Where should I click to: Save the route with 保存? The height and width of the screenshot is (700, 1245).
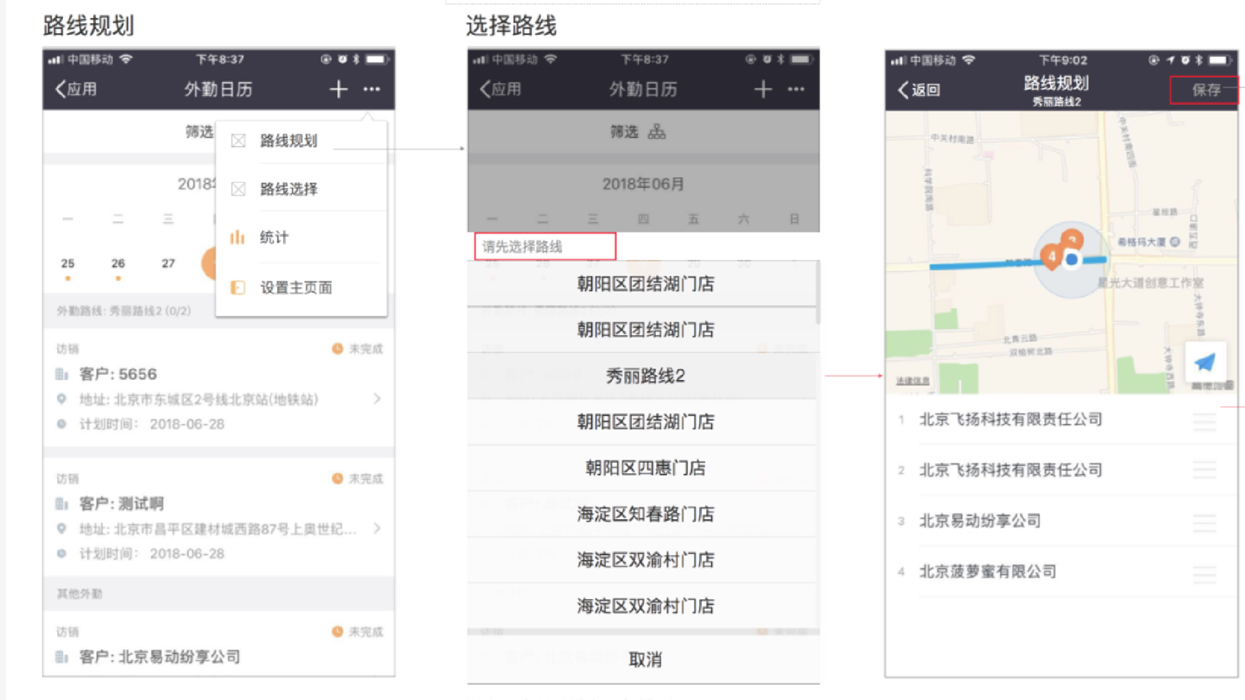[x=1205, y=89]
